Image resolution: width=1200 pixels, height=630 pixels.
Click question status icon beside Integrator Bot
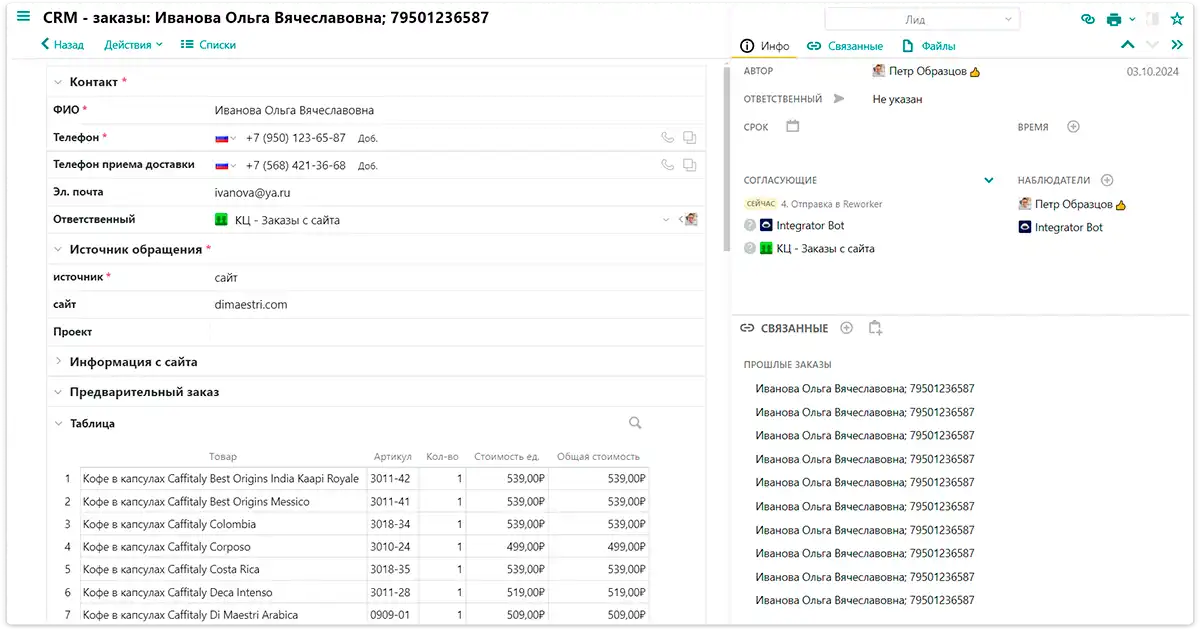coord(750,226)
